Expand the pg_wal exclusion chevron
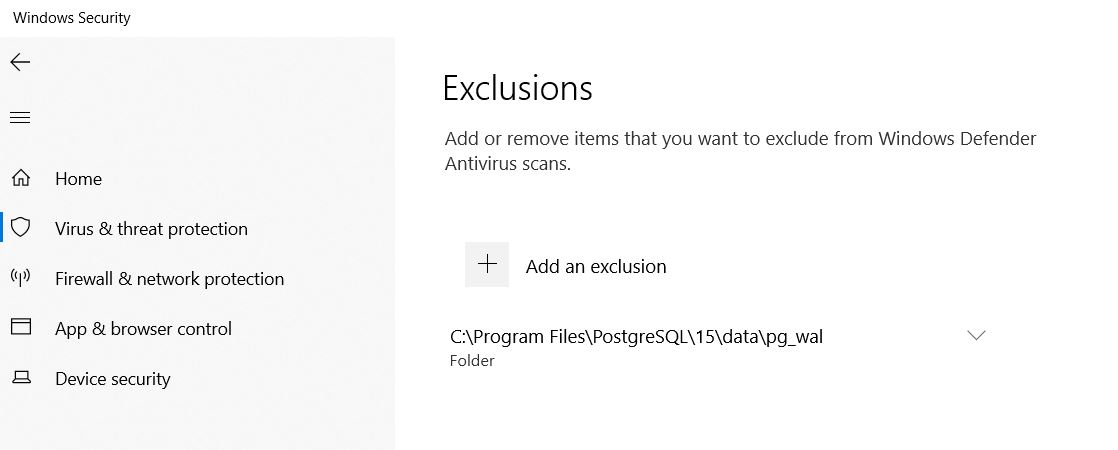The image size is (1118, 450). (x=977, y=336)
